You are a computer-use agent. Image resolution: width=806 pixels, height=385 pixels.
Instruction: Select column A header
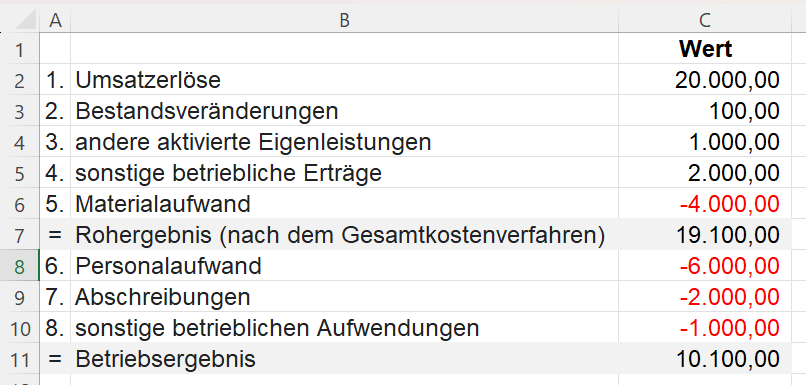point(55,20)
